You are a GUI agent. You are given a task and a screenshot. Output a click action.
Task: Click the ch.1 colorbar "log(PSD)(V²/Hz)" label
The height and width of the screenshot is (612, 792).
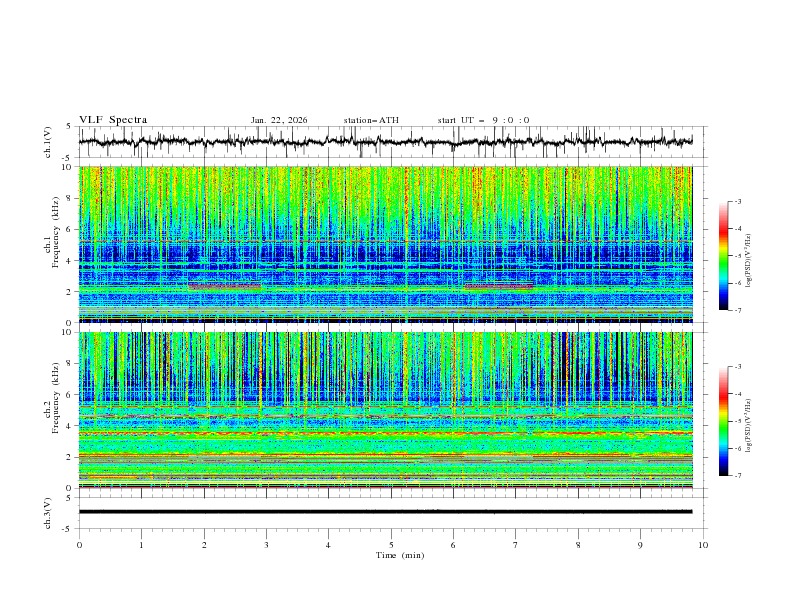click(x=748, y=261)
